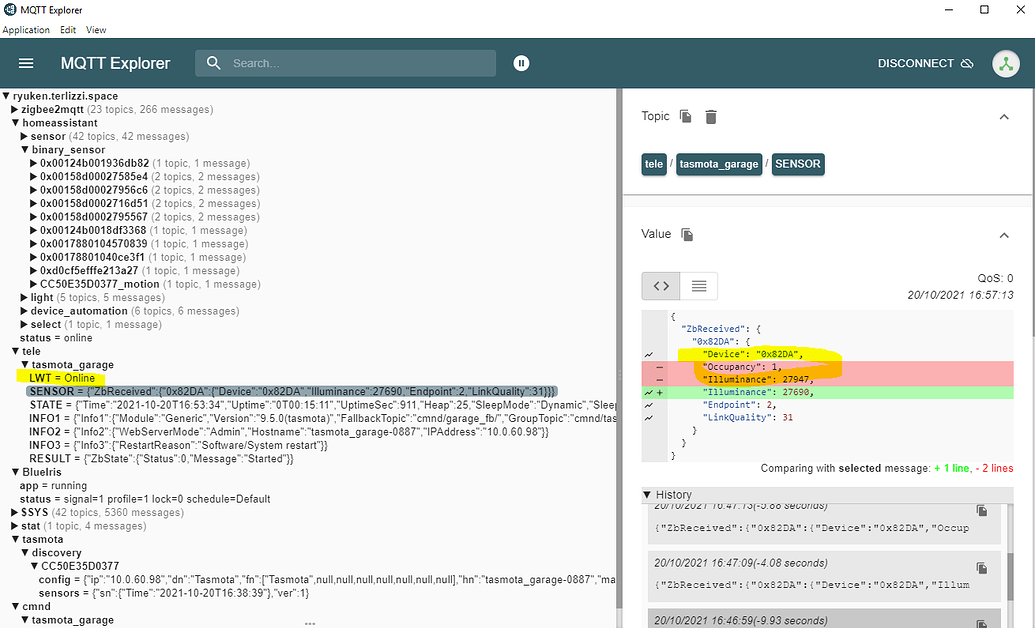The width and height of the screenshot is (1035, 628).
Task: Copy the 16:47:09 history entry
Action: [982, 568]
